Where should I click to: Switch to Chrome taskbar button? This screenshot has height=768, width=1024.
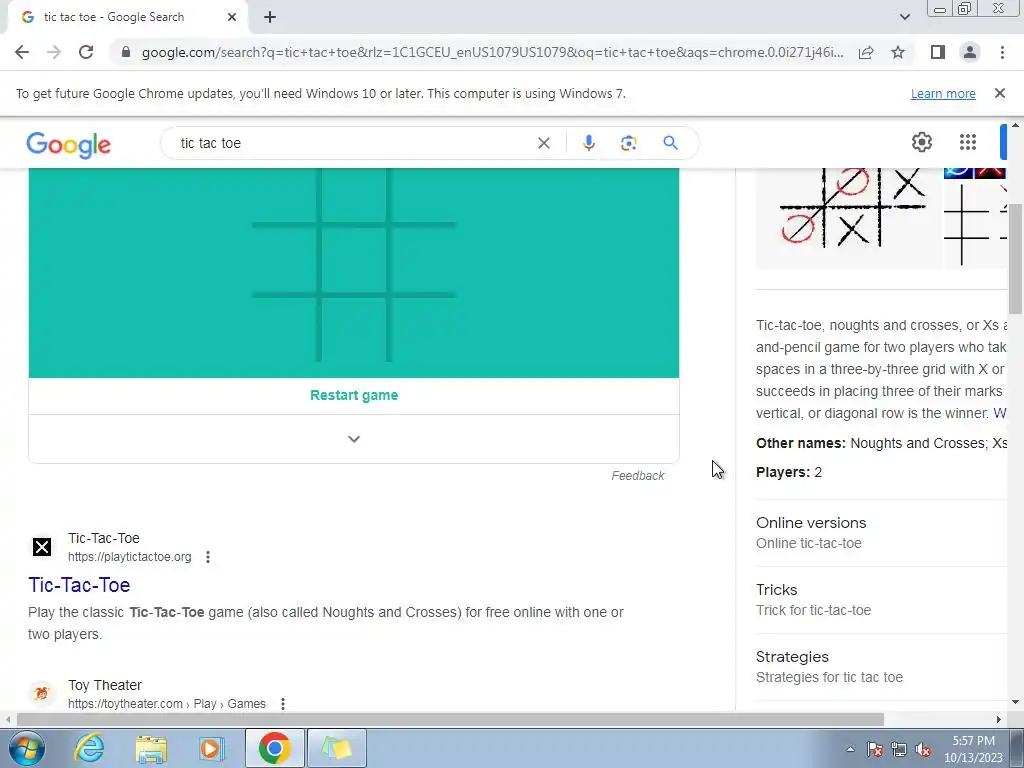tap(274, 748)
